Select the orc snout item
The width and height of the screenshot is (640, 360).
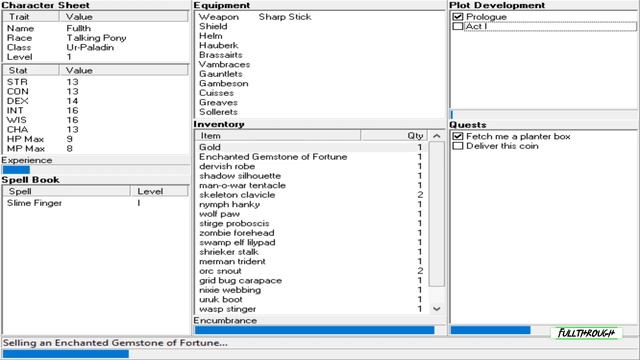(x=311, y=271)
